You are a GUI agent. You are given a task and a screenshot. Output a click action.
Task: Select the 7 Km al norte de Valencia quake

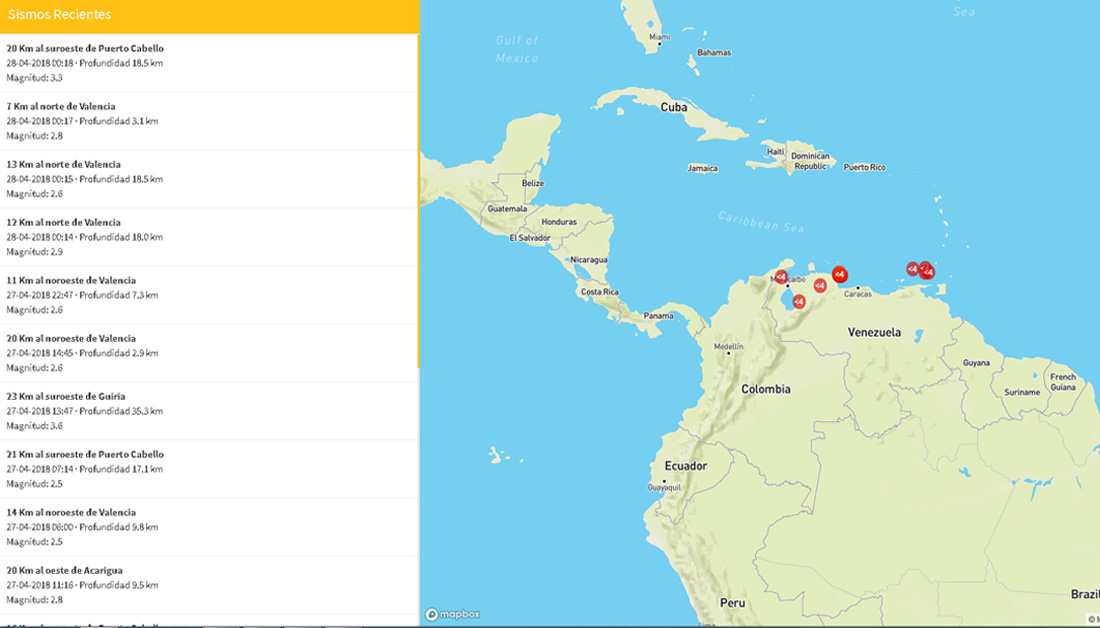[209, 121]
